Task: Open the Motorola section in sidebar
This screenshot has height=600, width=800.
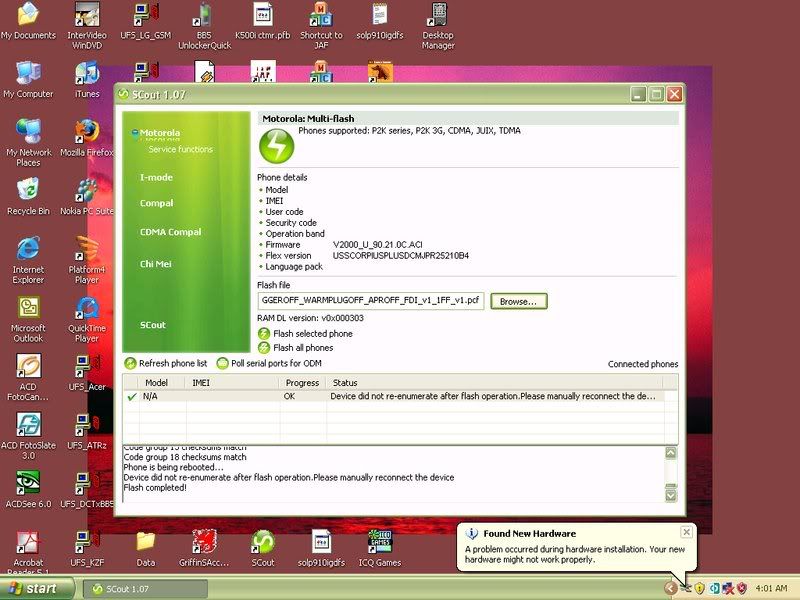Action: click(160, 133)
